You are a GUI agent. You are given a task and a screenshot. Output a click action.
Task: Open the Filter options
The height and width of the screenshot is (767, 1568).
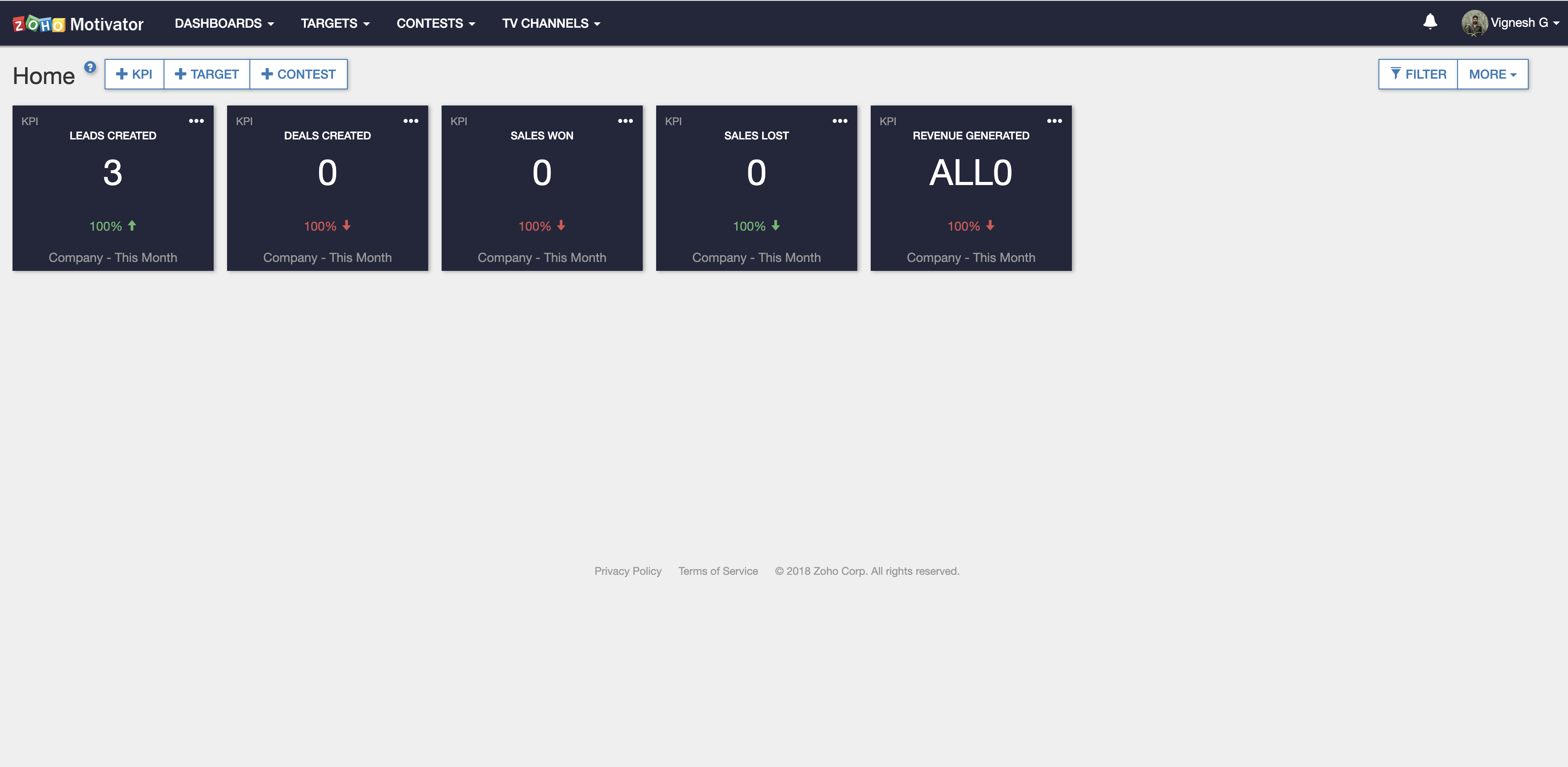[x=1418, y=74]
